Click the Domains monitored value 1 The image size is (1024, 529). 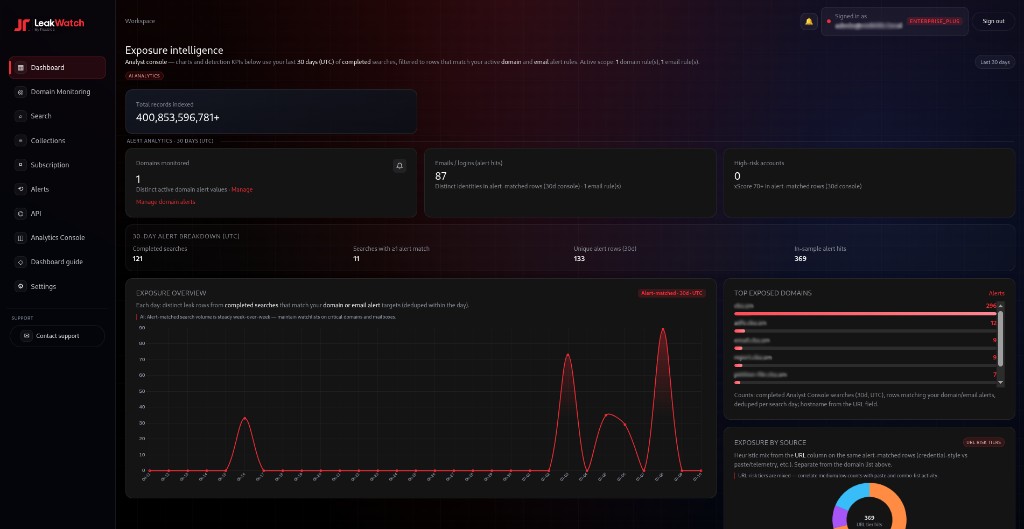138,178
